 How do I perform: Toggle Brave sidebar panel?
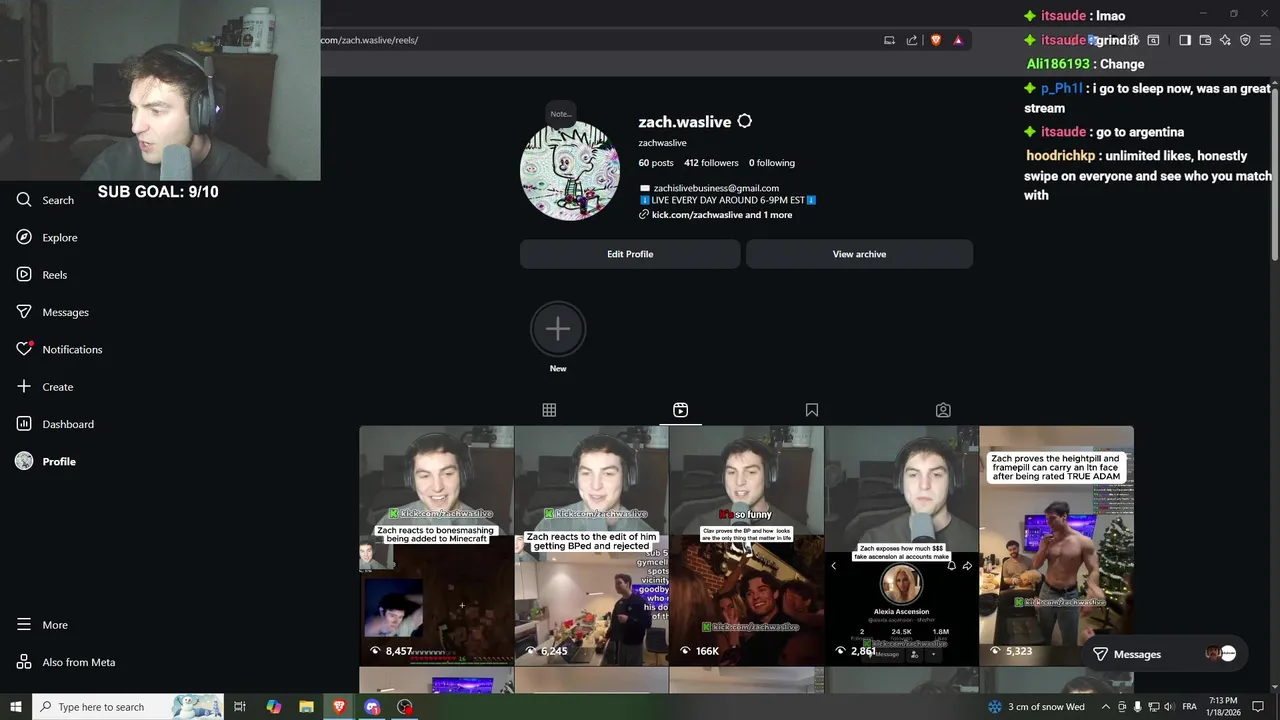click(1185, 40)
